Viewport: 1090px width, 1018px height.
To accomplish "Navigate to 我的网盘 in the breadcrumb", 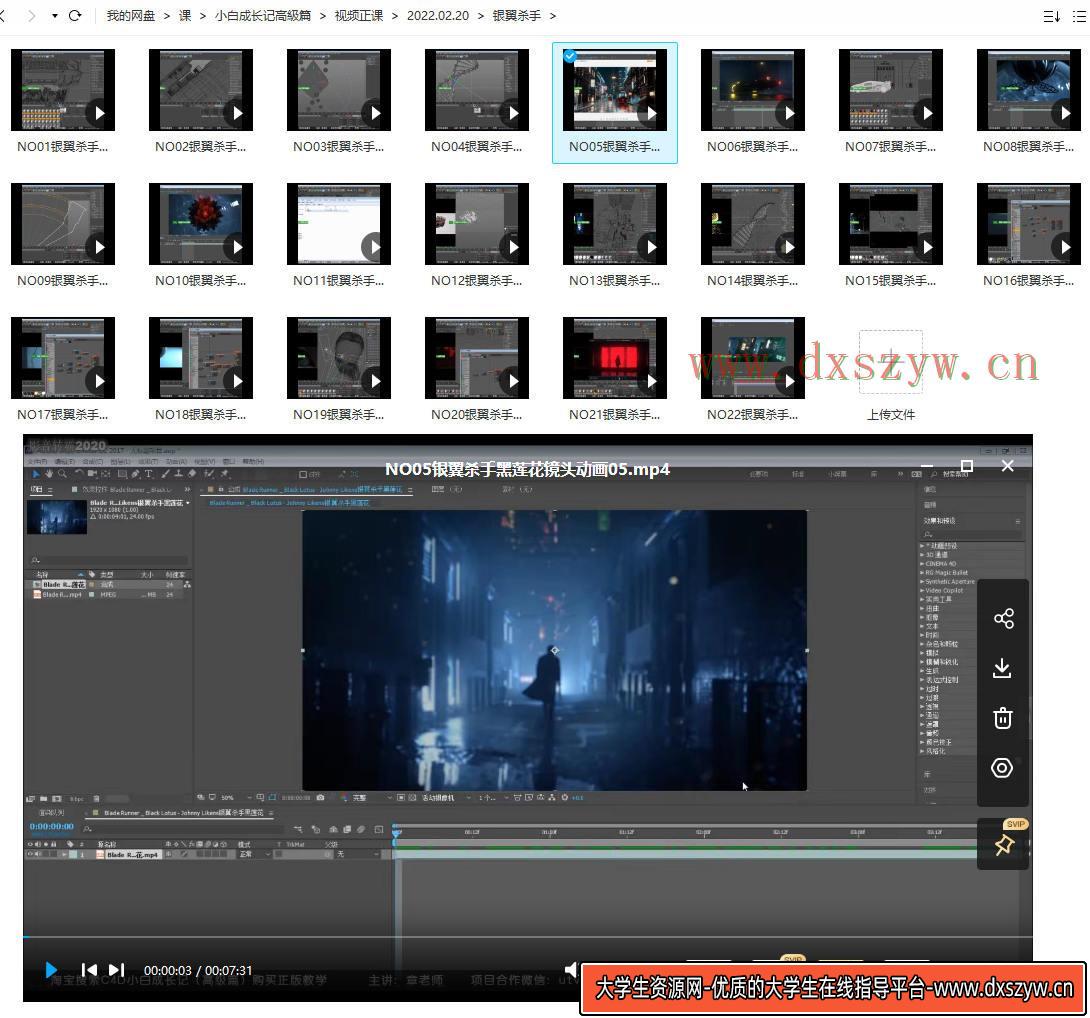I will pos(131,15).
